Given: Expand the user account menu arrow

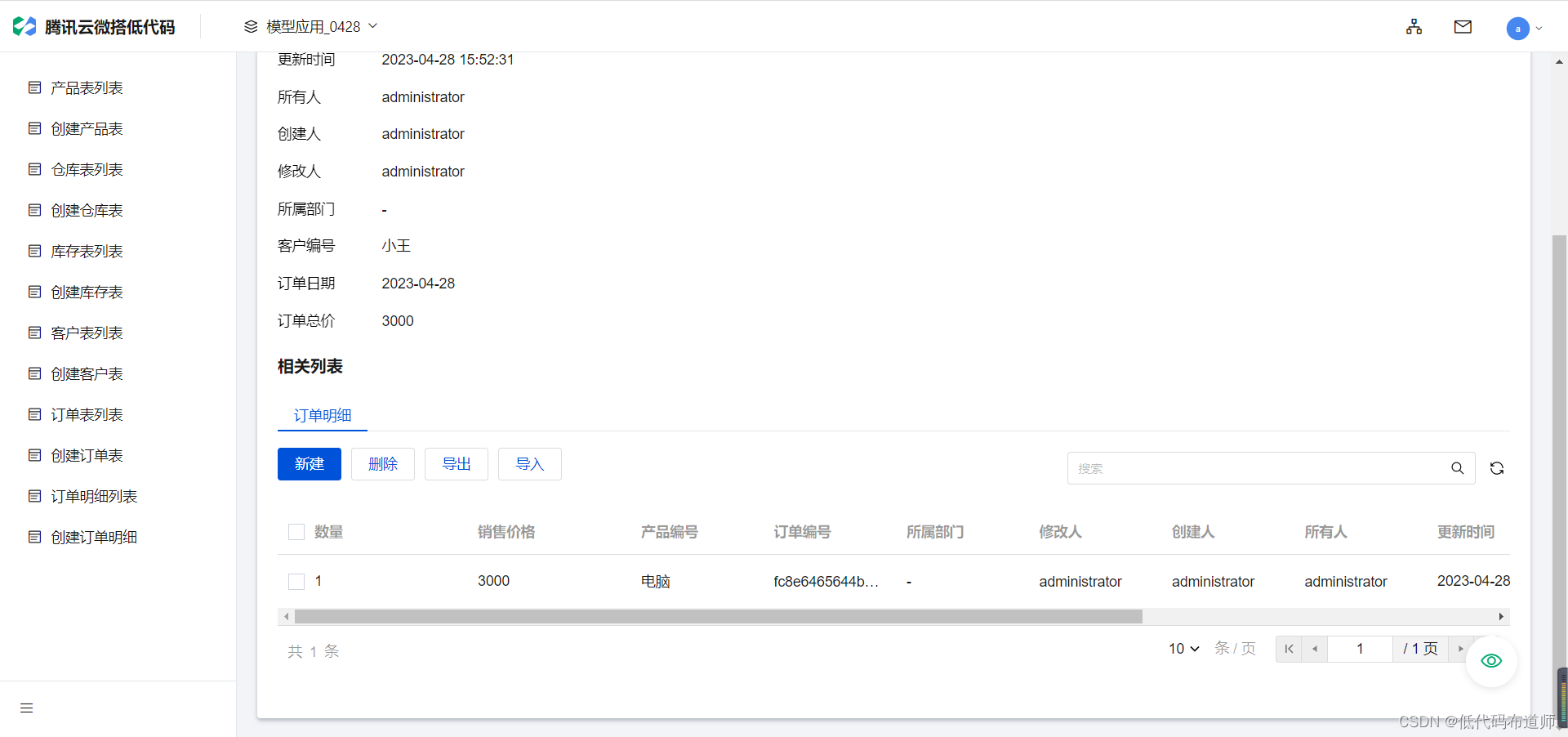Looking at the screenshot, I should [1539, 29].
